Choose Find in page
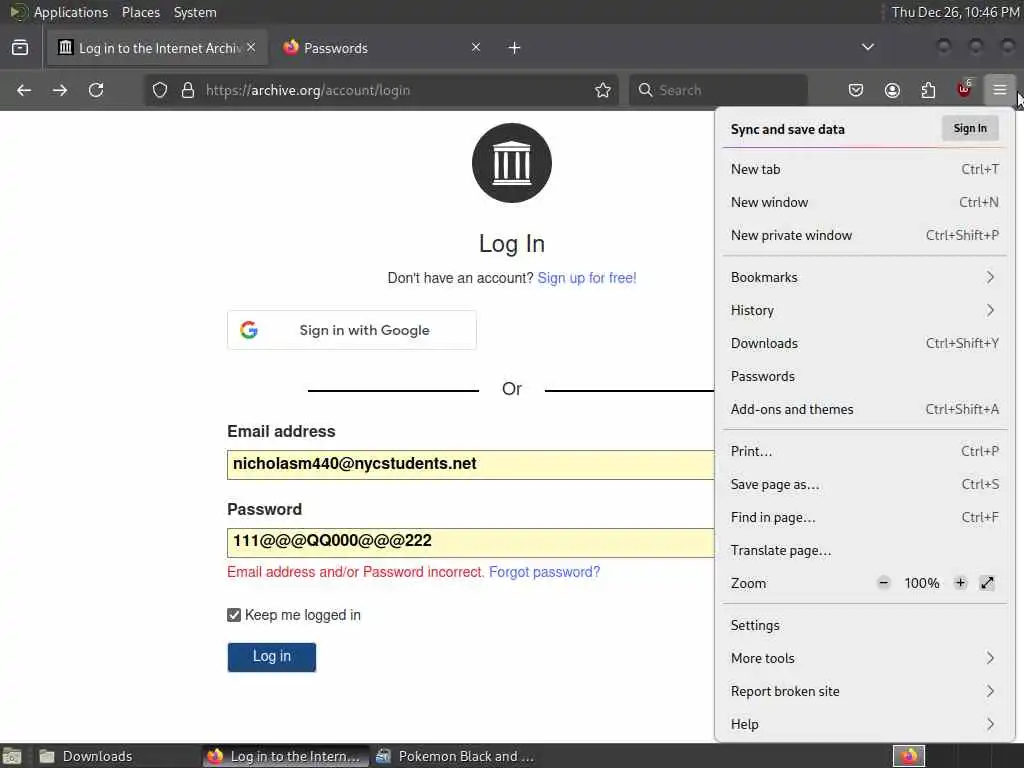 tap(865, 517)
